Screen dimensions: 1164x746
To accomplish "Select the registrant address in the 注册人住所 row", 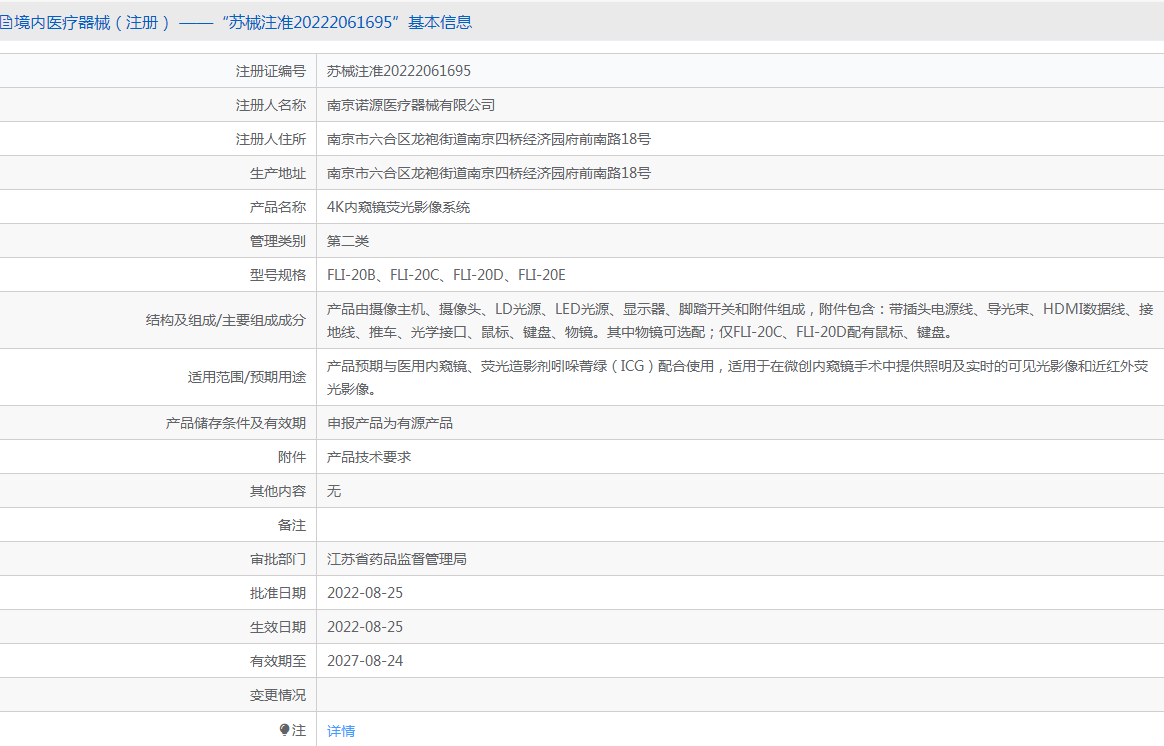I will pos(488,140).
